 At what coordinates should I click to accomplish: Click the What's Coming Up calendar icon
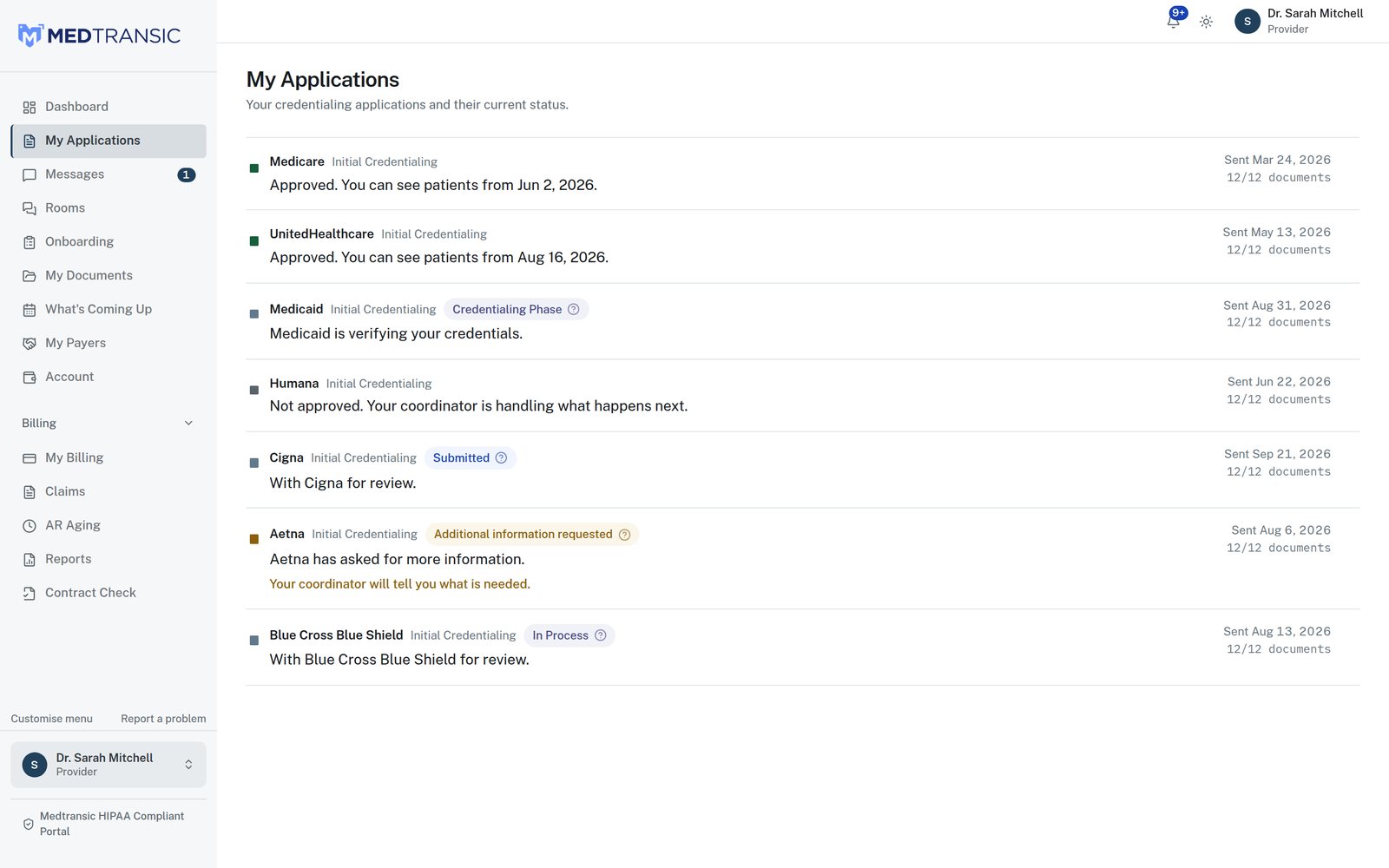click(x=30, y=310)
